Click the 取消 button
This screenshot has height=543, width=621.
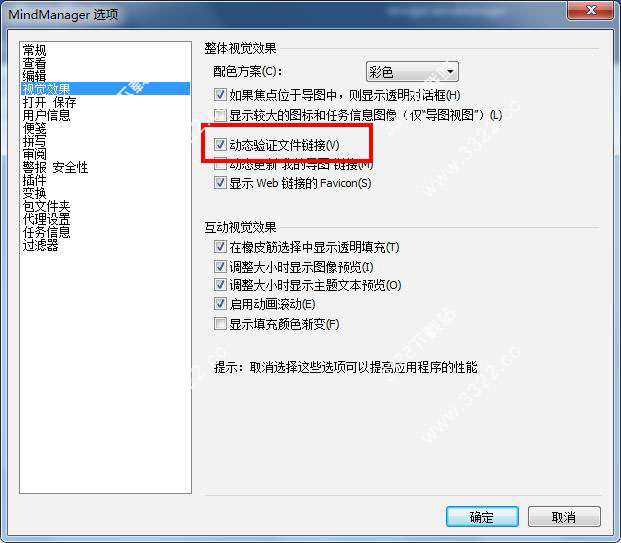564,516
